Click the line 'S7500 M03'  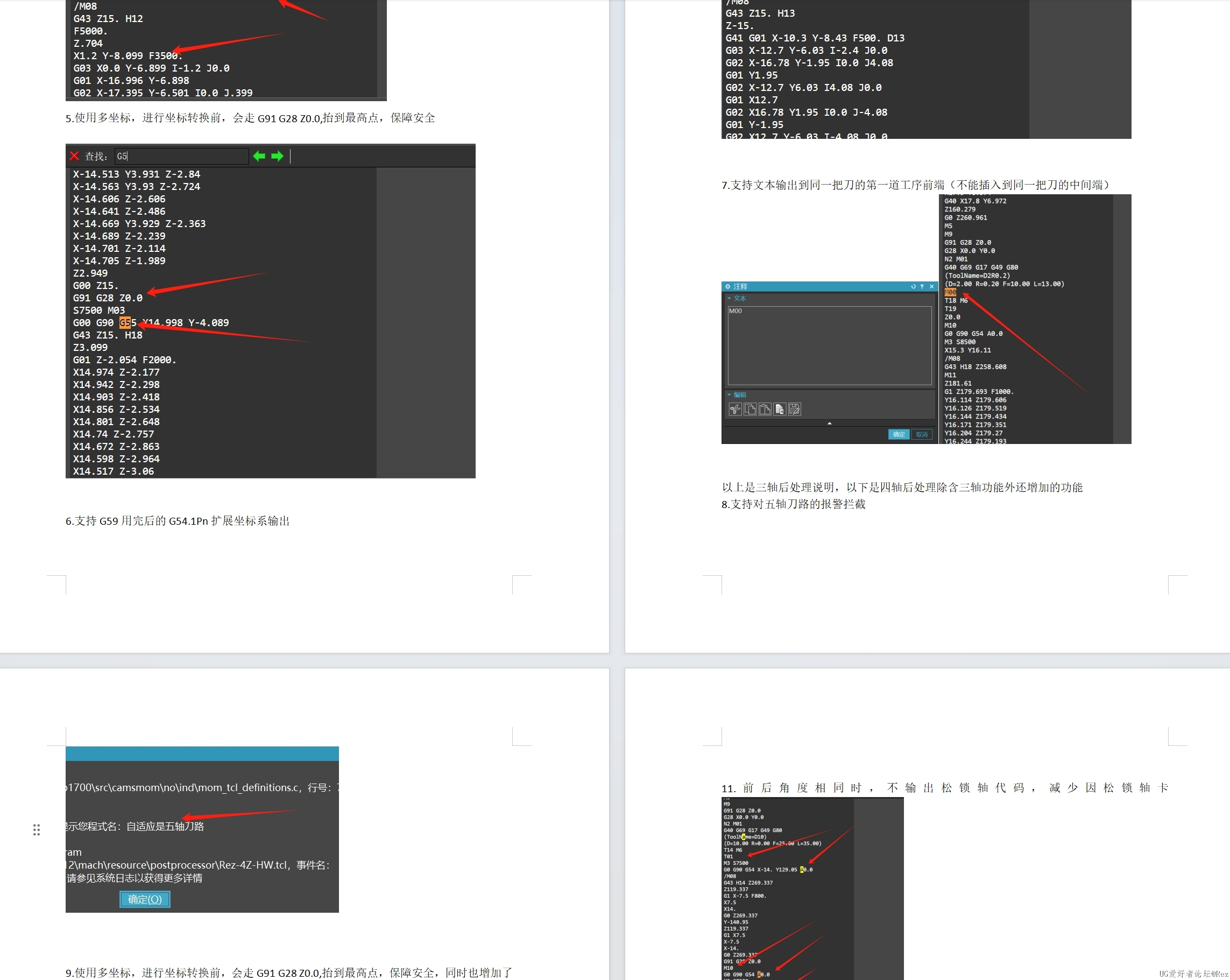click(98, 311)
